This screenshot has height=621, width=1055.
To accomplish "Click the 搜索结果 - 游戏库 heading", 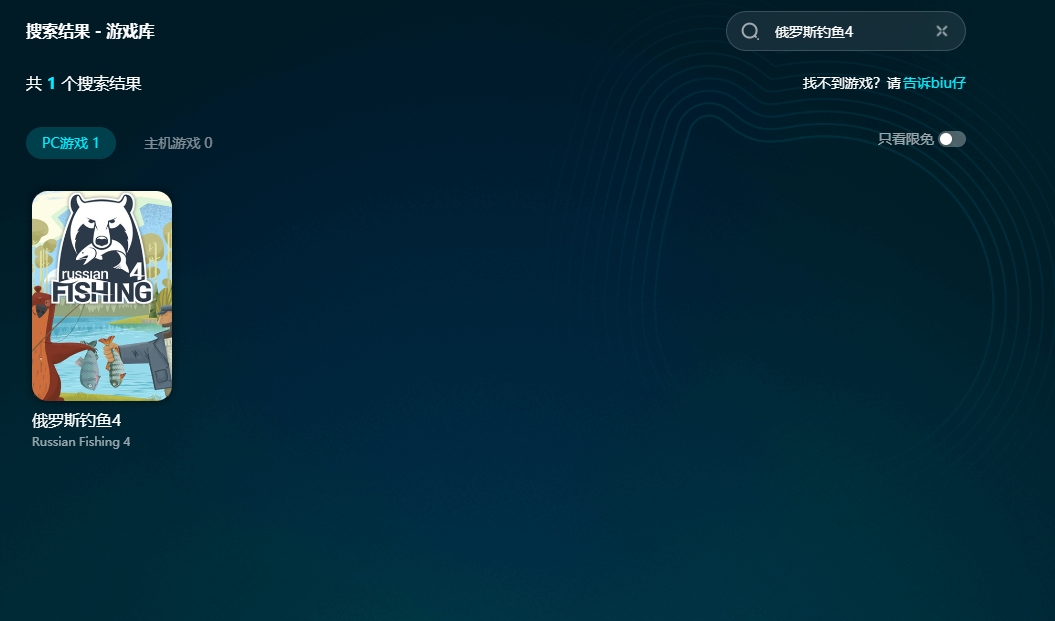I will click(90, 31).
